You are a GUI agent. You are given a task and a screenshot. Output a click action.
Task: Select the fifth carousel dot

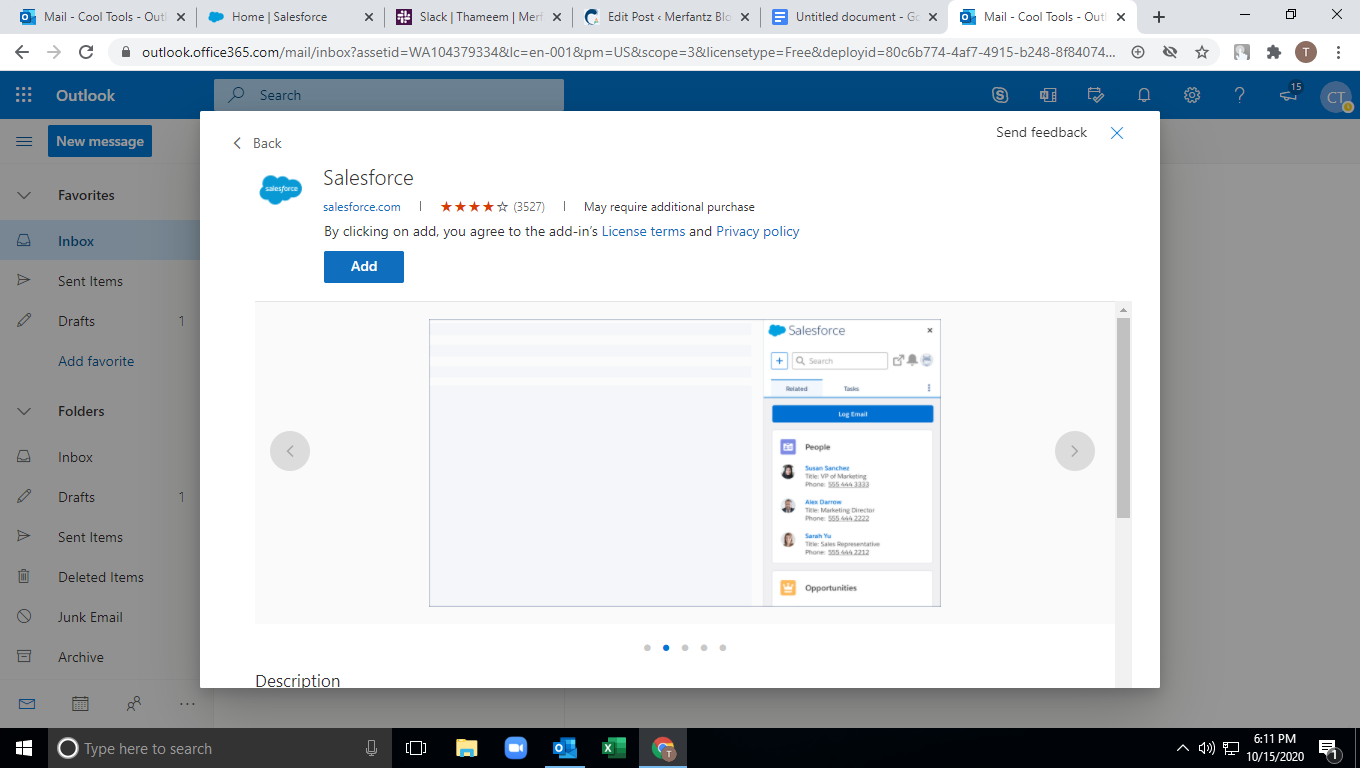723,648
